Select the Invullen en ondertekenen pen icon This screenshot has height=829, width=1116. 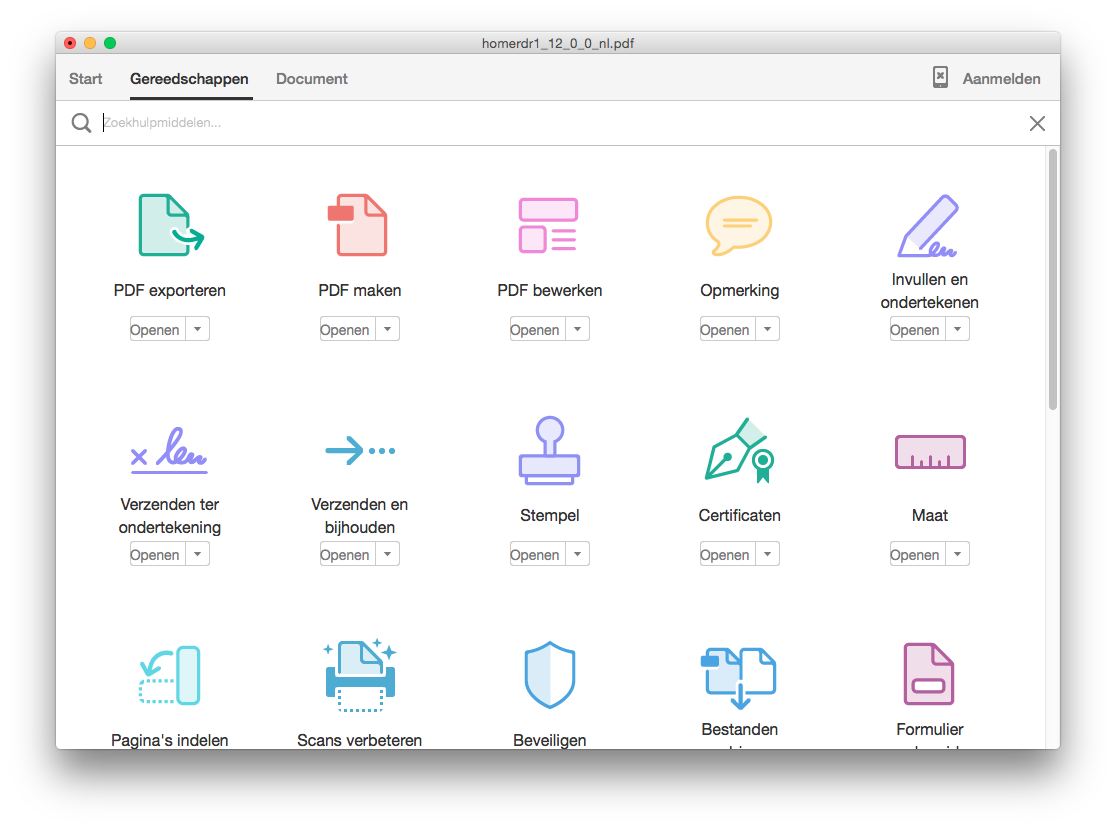tap(929, 225)
